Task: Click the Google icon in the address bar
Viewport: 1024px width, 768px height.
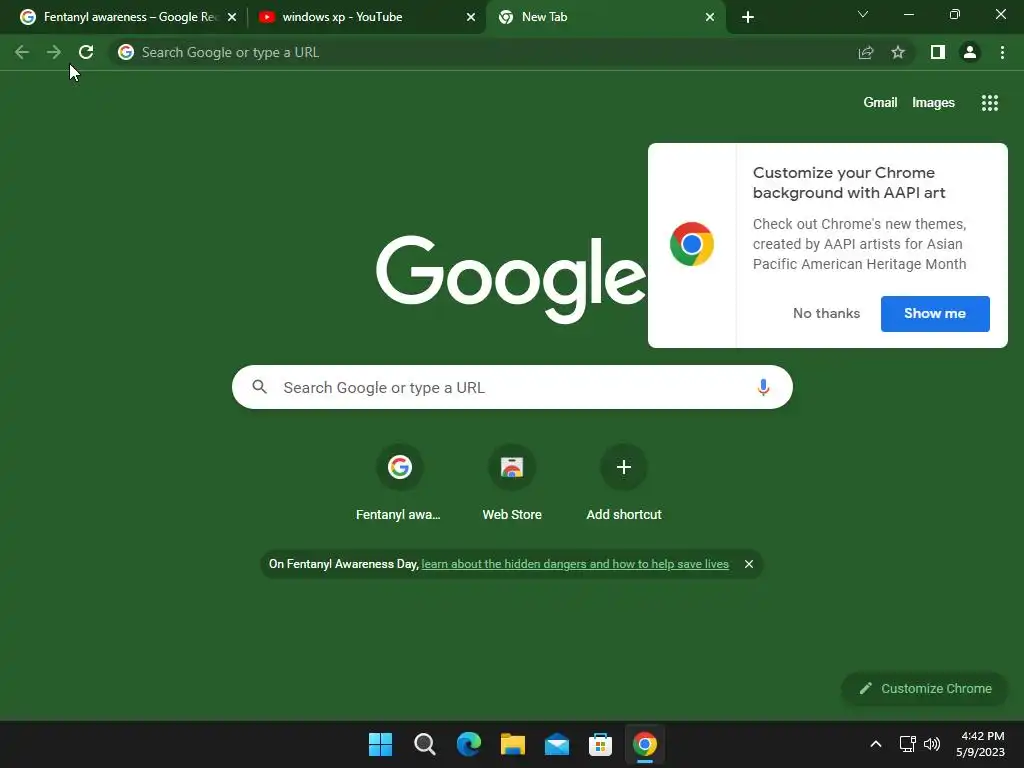Action: (126, 52)
